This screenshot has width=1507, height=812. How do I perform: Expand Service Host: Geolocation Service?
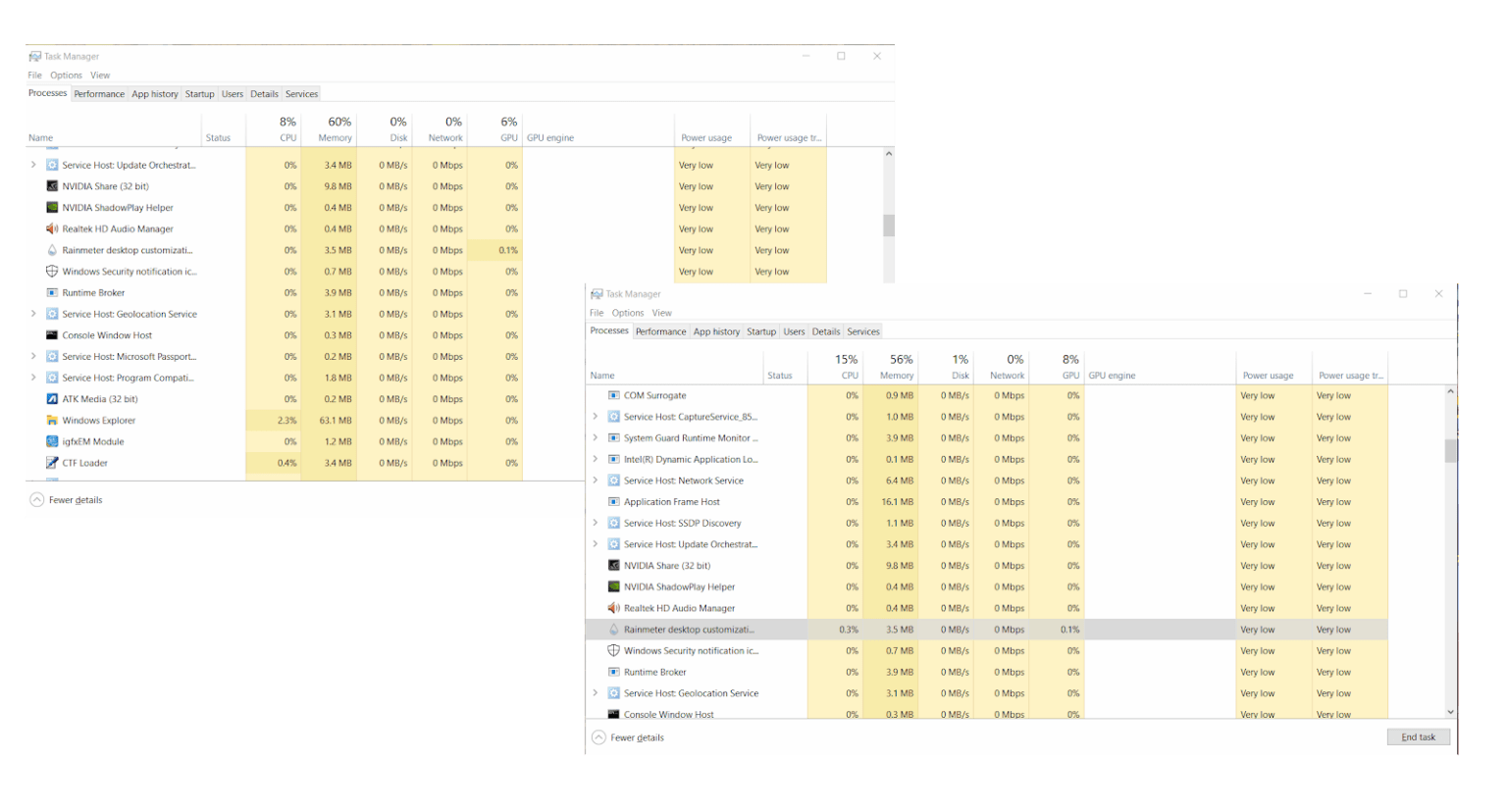(596, 692)
